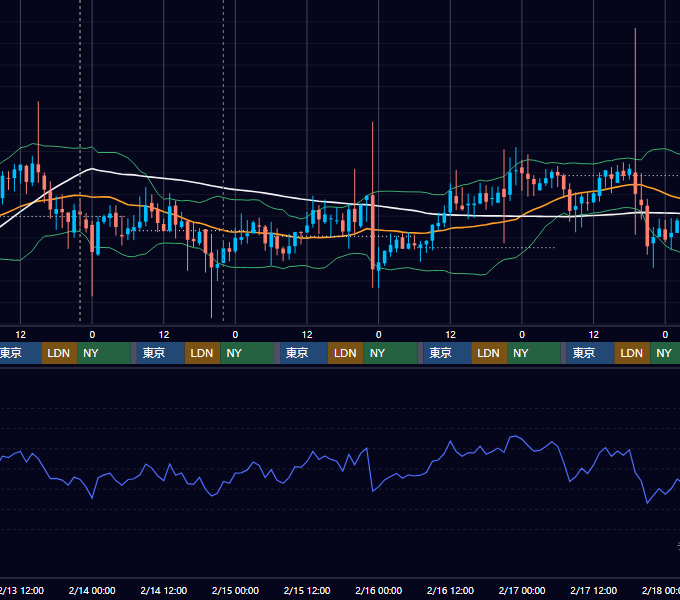Select the 2/17 00:00 date label
Viewport: 680px width, 600px height.
pos(522,590)
